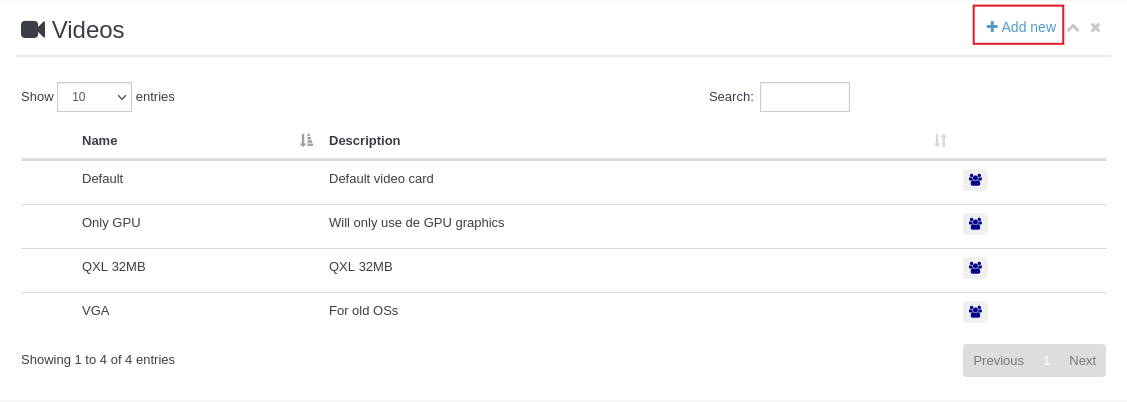The width and height of the screenshot is (1127, 402).
Task: Go to Next page
Action: click(1082, 360)
